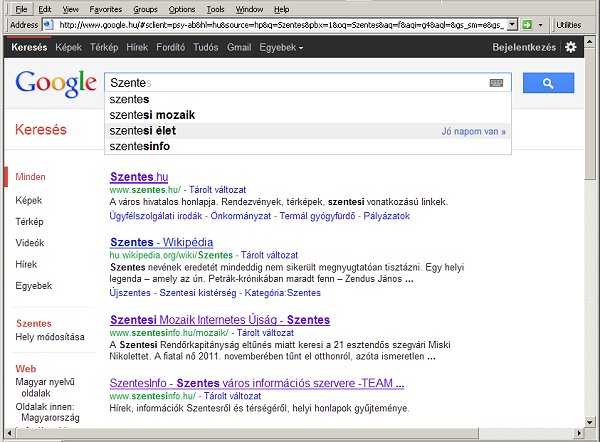Image resolution: width=600 pixels, height=442 pixels.
Task: Open the View menu
Action: [70, 9]
